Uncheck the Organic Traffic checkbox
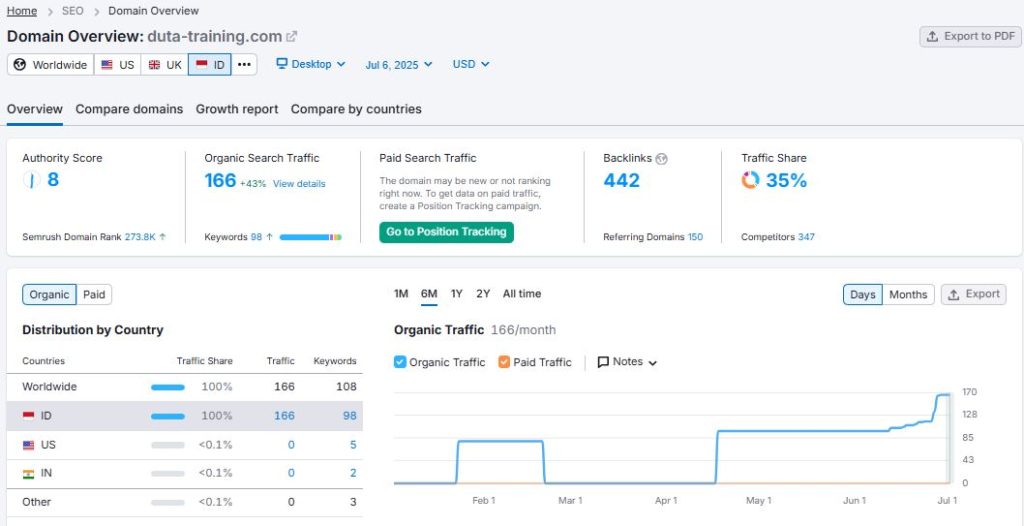The image size is (1024, 526). 400,362
